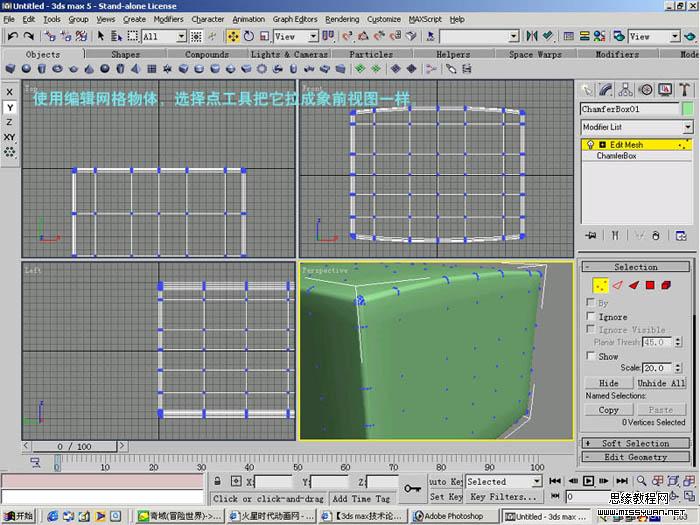The image size is (700, 525).
Task: Open the Motion command panel tab
Action: pos(646,90)
